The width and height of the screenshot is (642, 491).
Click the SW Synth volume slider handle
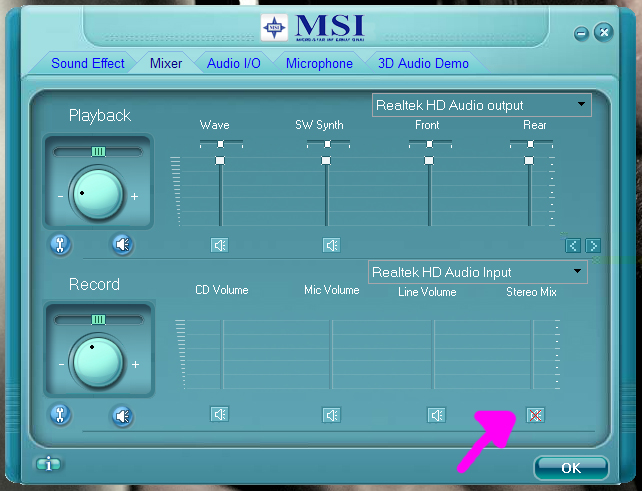pyautogui.click(x=326, y=161)
